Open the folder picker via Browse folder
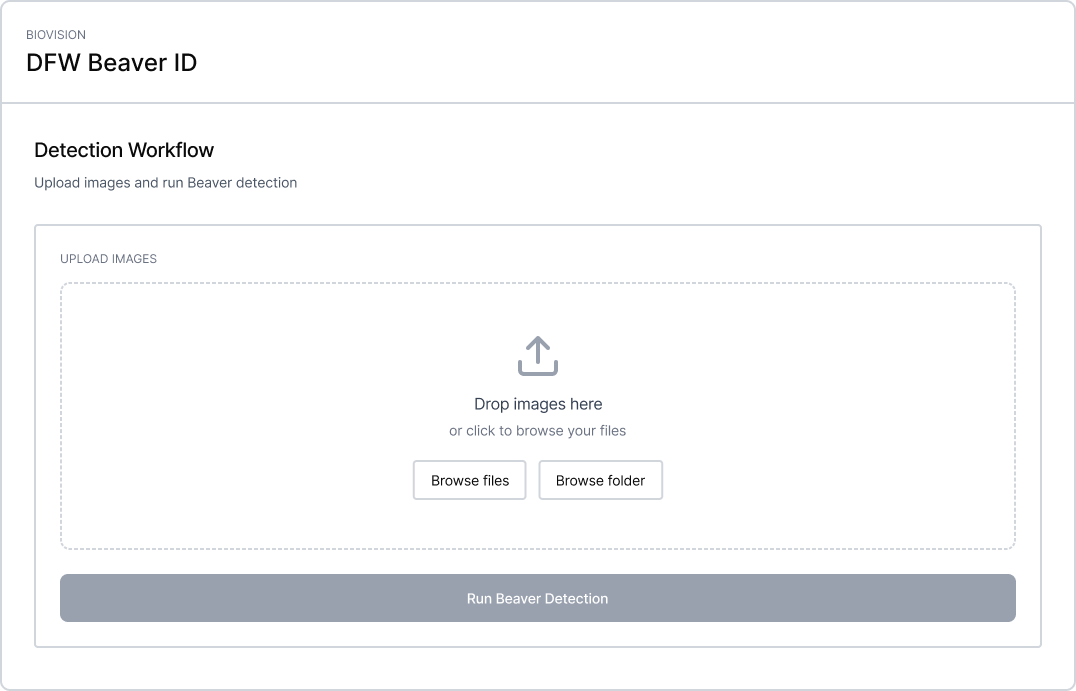This screenshot has width=1076, height=691. tap(600, 480)
